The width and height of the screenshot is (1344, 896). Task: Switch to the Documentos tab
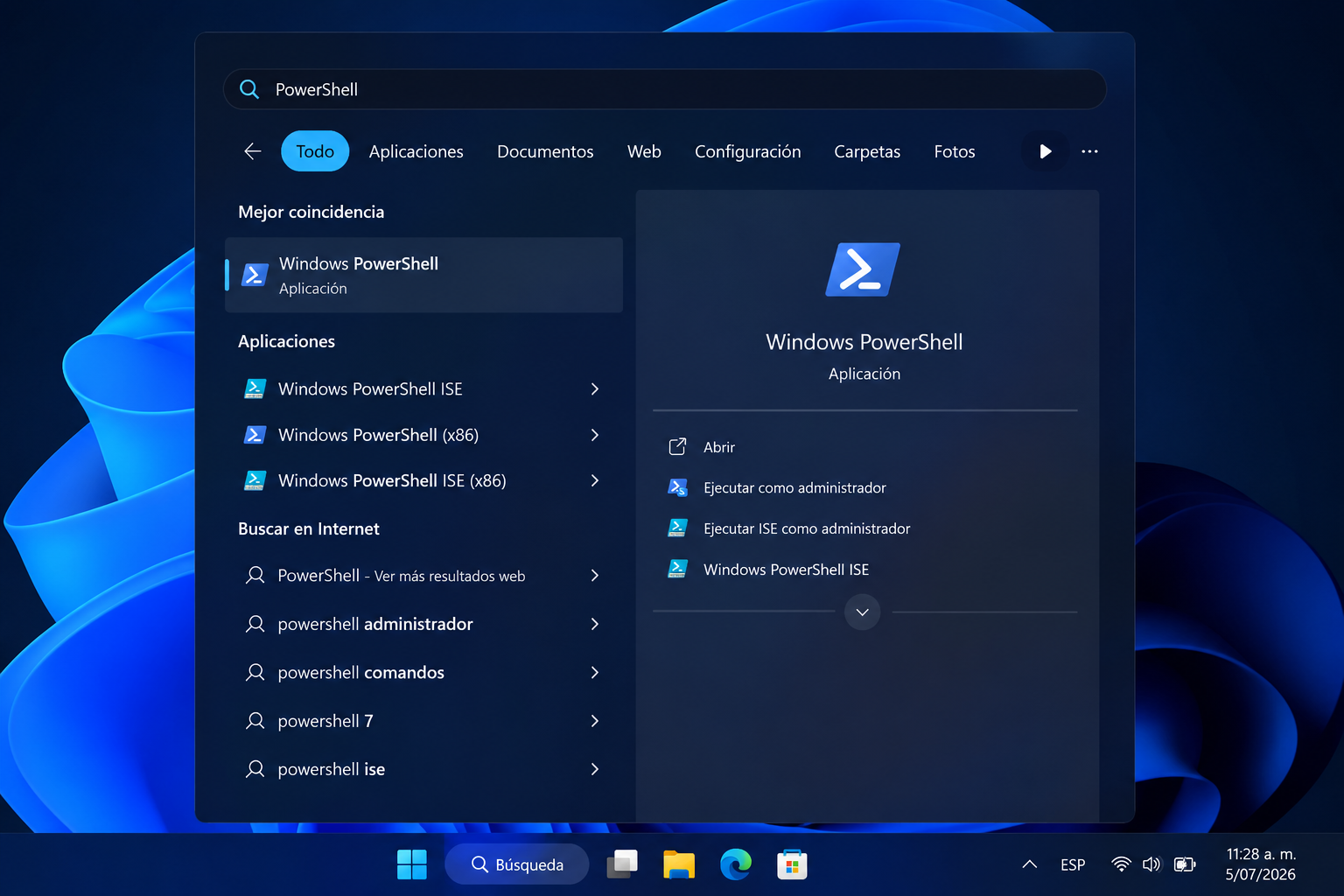coord(545,151)
